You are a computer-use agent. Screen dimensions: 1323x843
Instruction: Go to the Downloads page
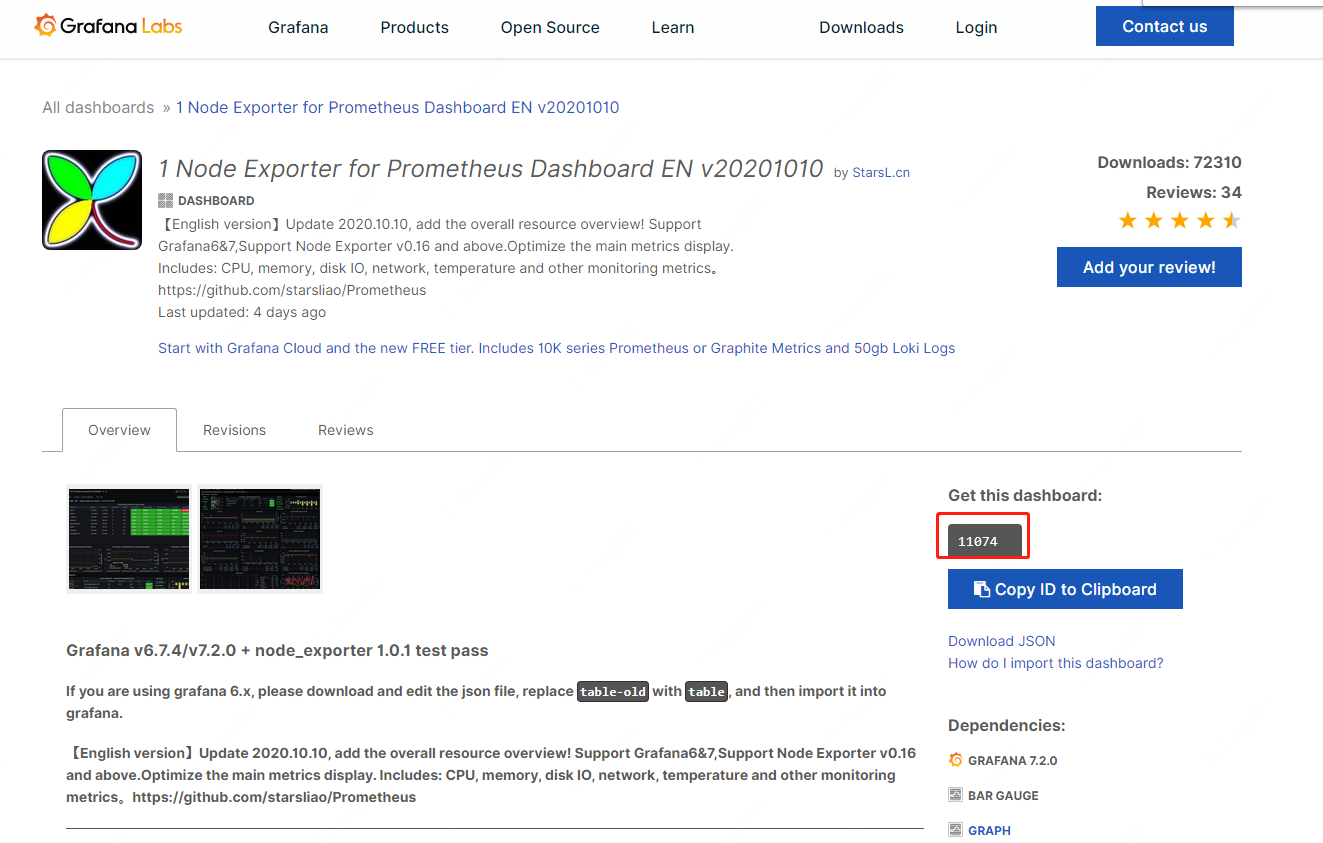(x=861, y=27)
